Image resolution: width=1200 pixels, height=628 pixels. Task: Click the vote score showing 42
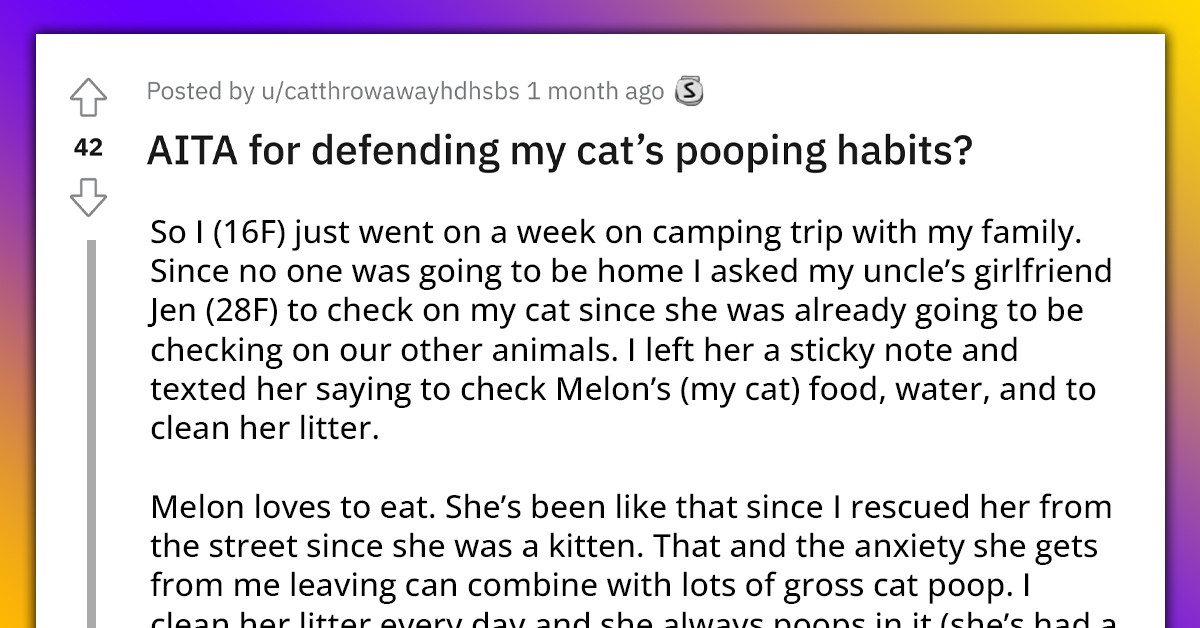coord(88,147)
